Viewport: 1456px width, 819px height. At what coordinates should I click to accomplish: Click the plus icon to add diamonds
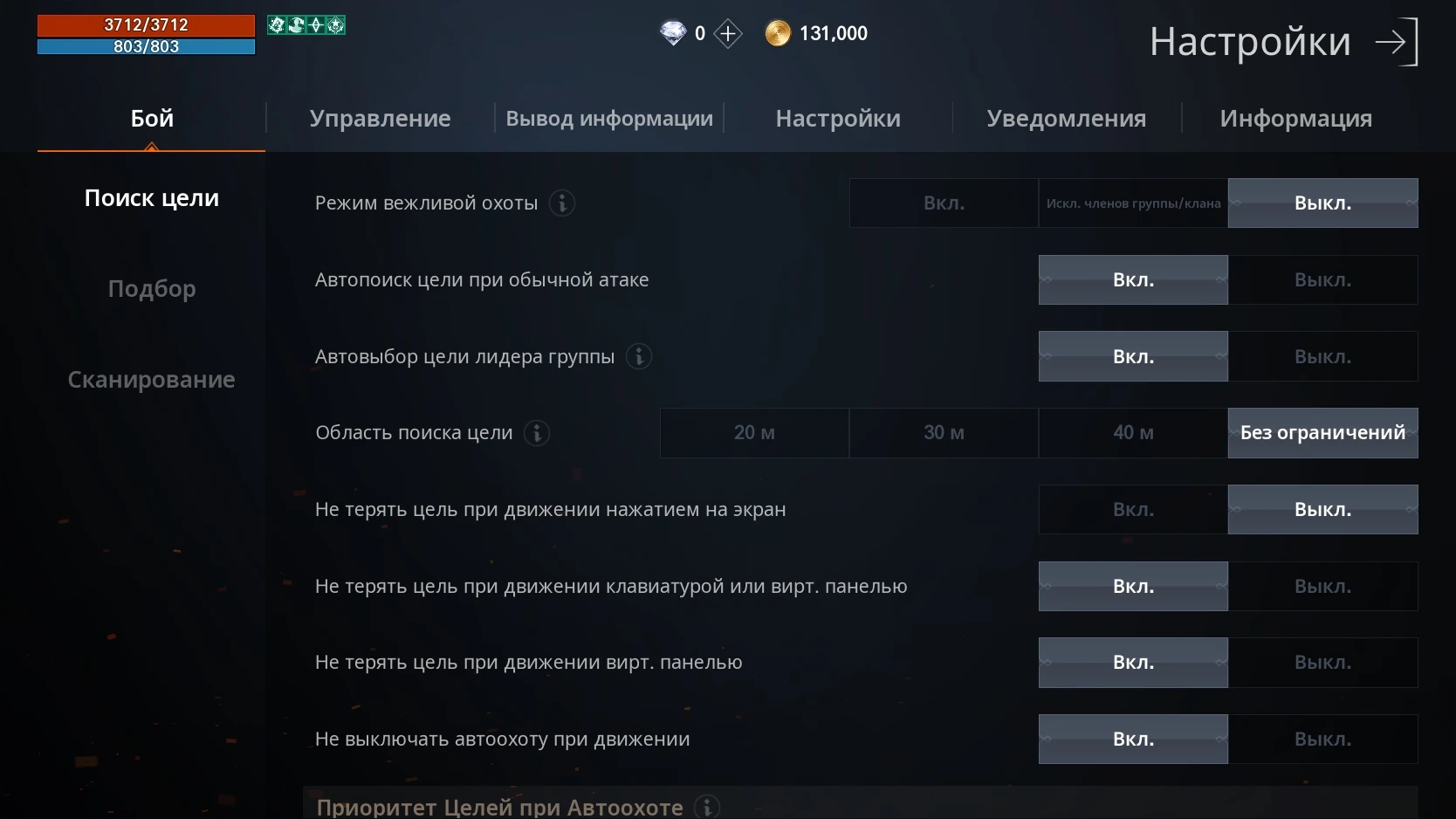(x=727, y=34)
